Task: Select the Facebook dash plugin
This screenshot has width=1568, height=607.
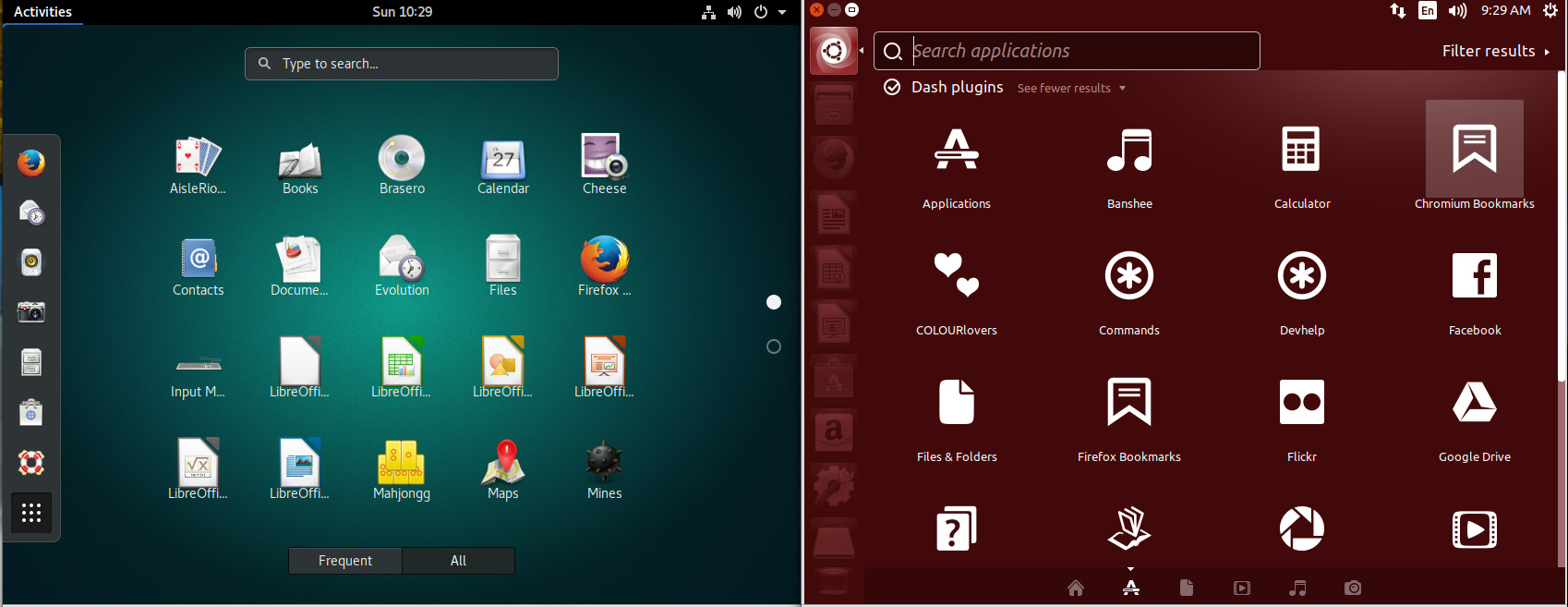Action: [x=1475, y=275]
